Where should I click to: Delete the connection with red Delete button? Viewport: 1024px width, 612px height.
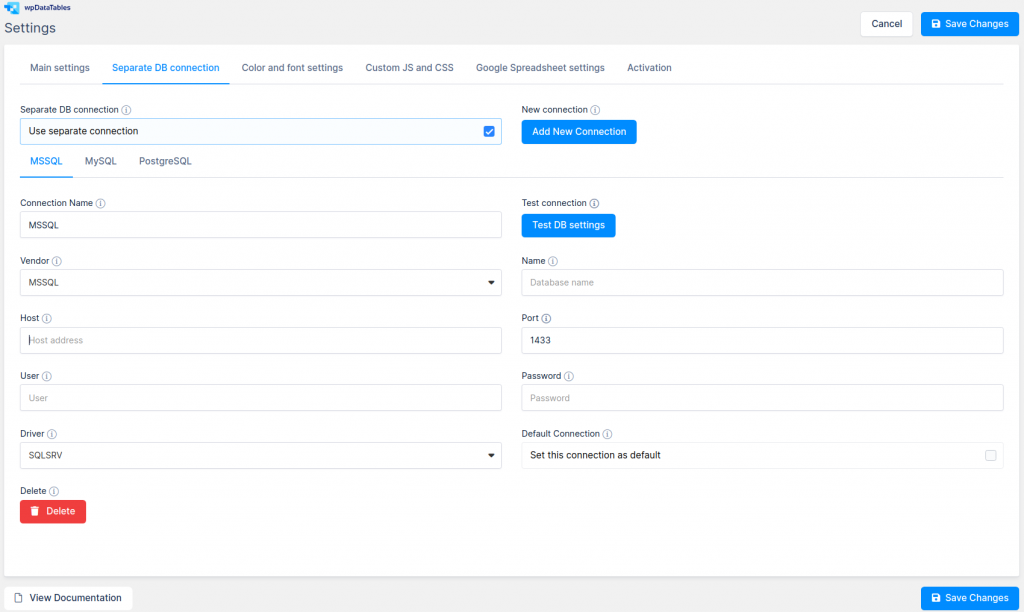coord(53,511)
